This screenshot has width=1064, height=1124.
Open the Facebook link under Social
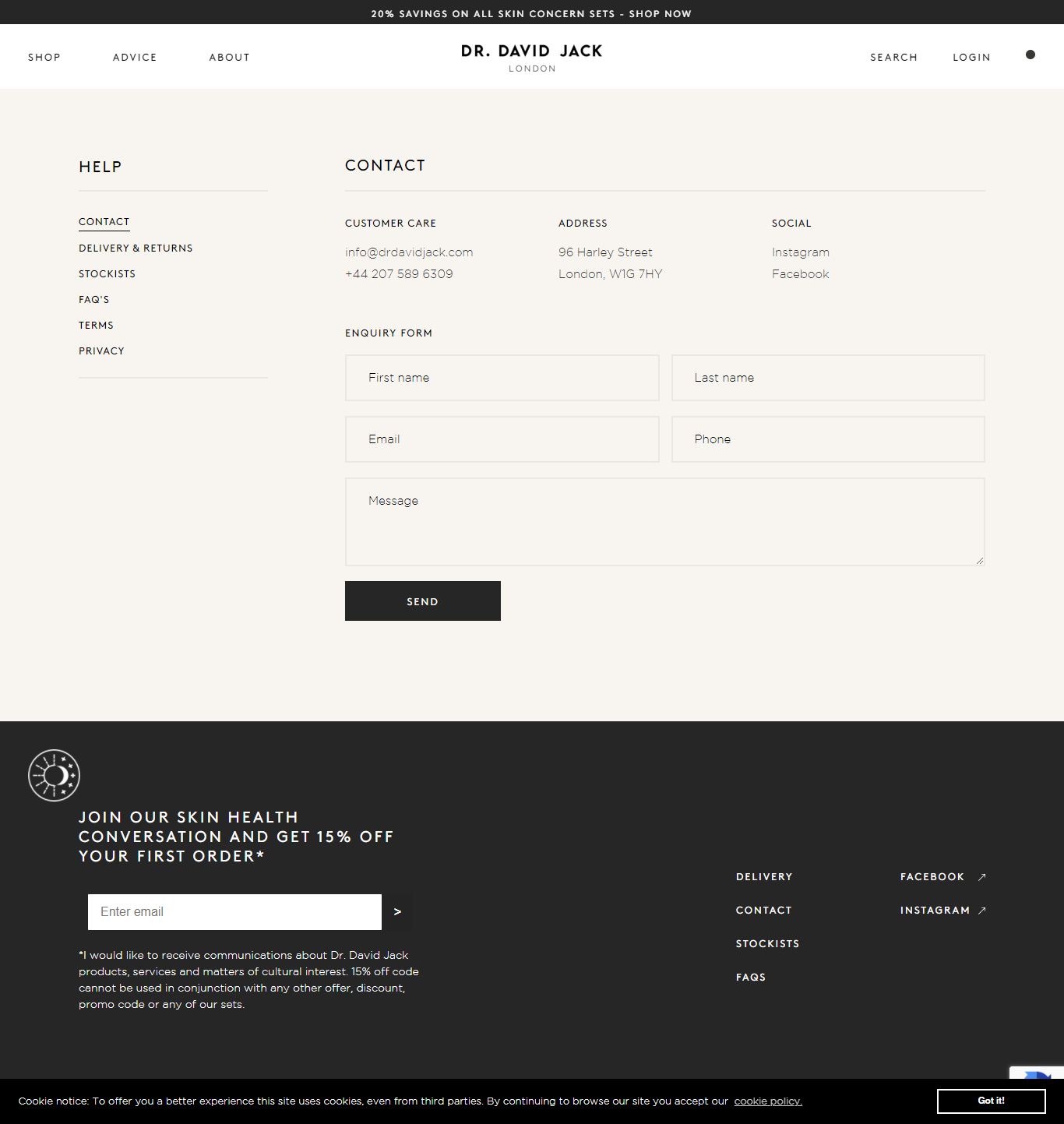pyautogui.click(x=801, y=274)
